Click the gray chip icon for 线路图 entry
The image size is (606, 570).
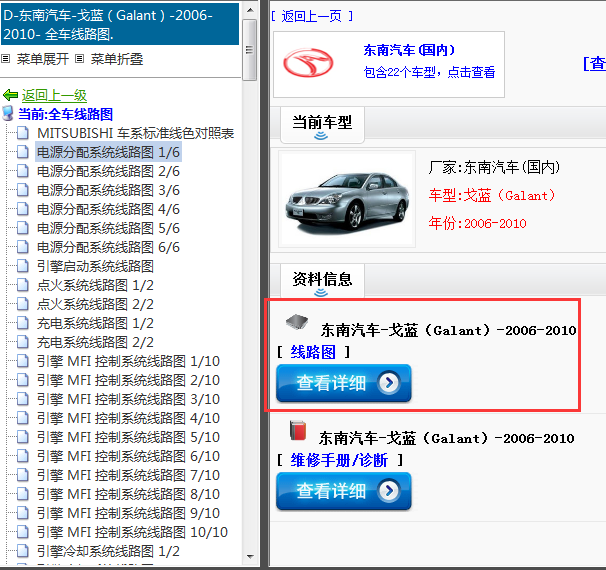(x=297, y=322)
